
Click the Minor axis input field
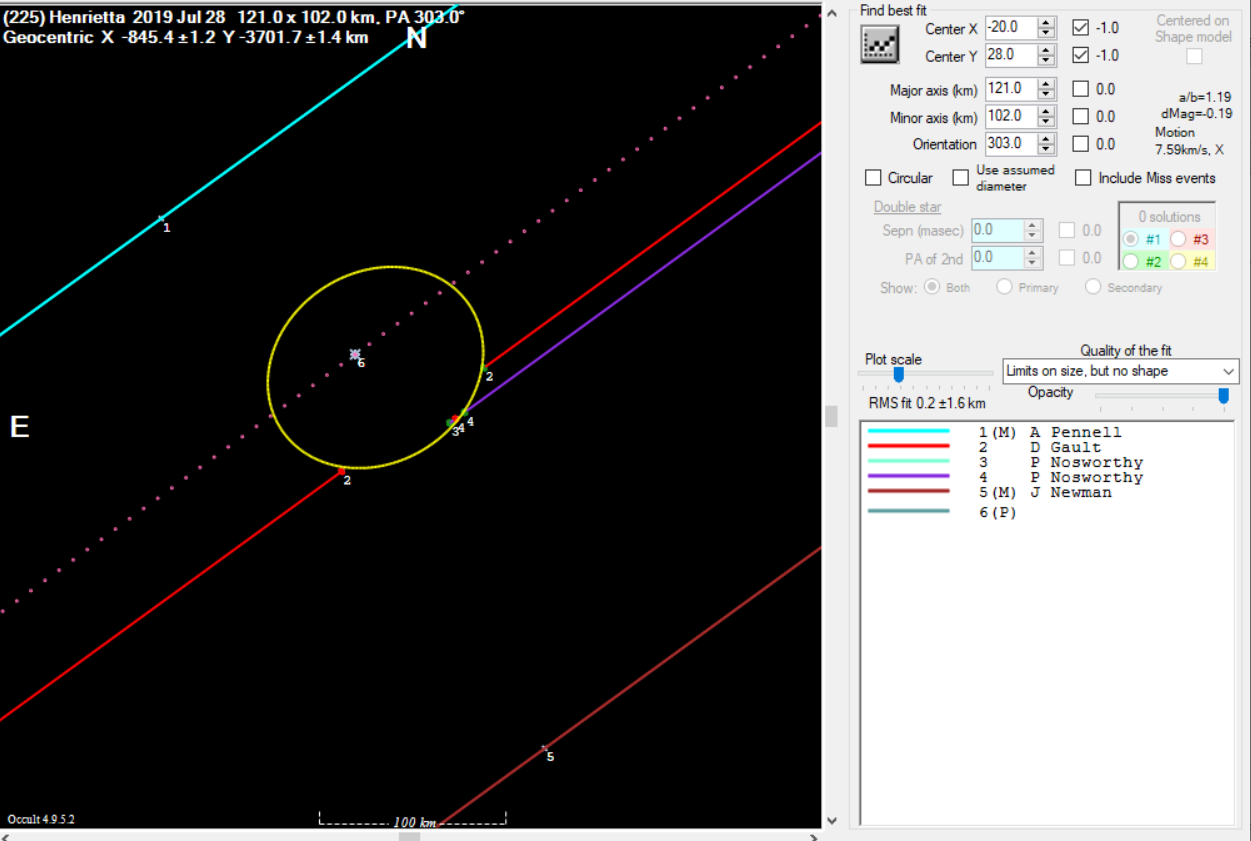(x=1012, y=117)
